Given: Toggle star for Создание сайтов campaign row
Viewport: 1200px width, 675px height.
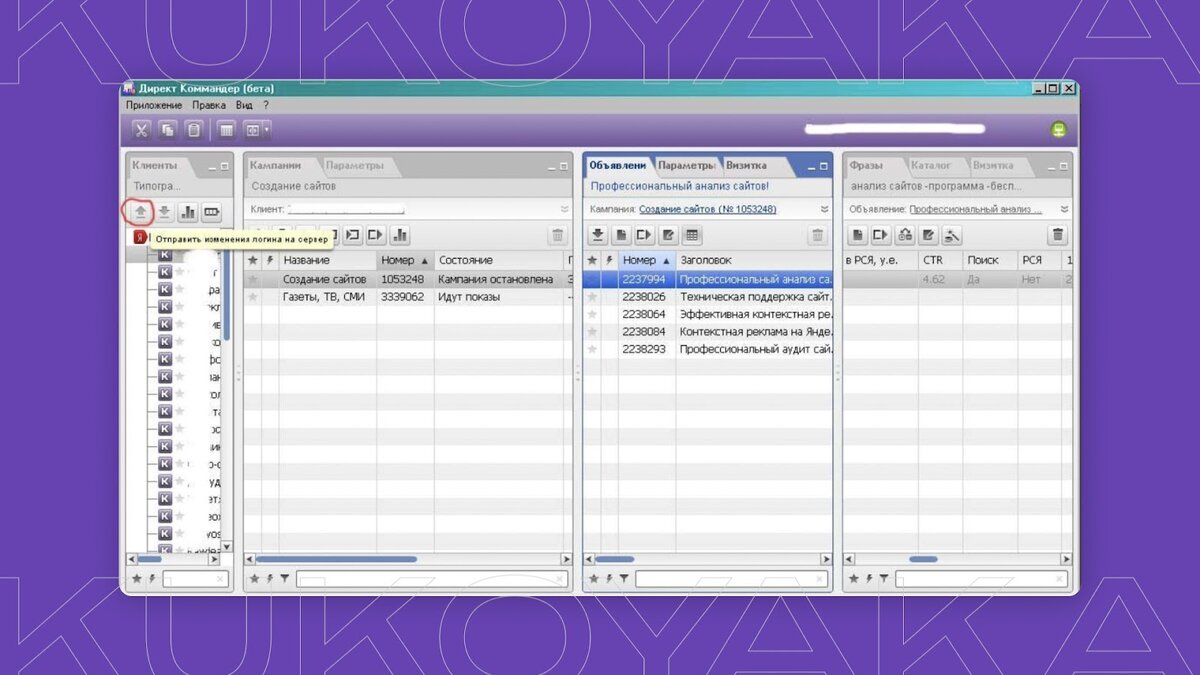Looking at the screenshot, I should 253,280.
